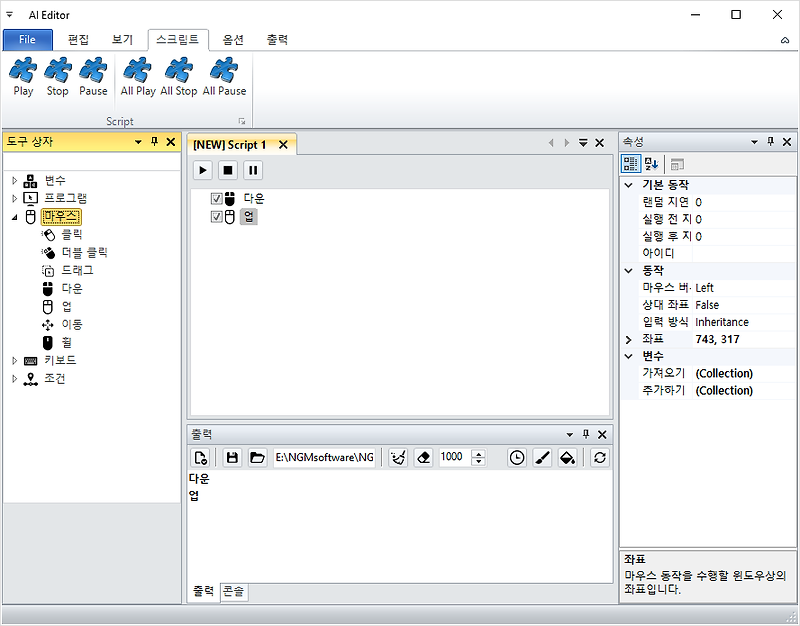Viewport: 800px width, 626px height.
Task: Collapse the 기본 동작 properties section
Action: click(x=628, y=184)
